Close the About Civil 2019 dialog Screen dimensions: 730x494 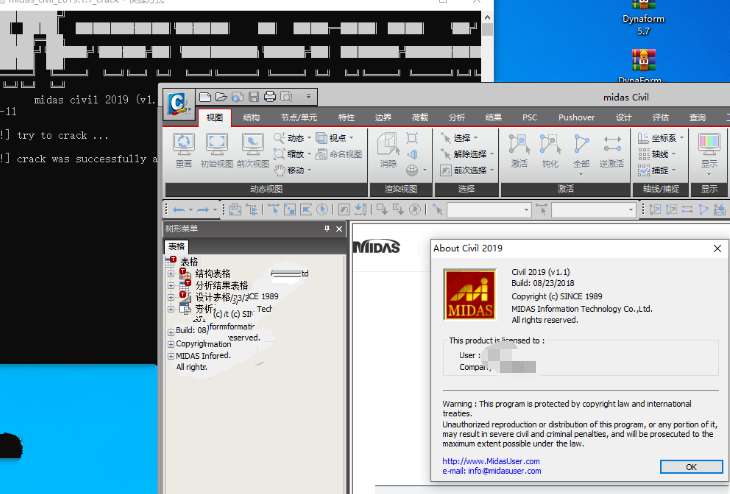pyautogui.click(x=717, y=248)
